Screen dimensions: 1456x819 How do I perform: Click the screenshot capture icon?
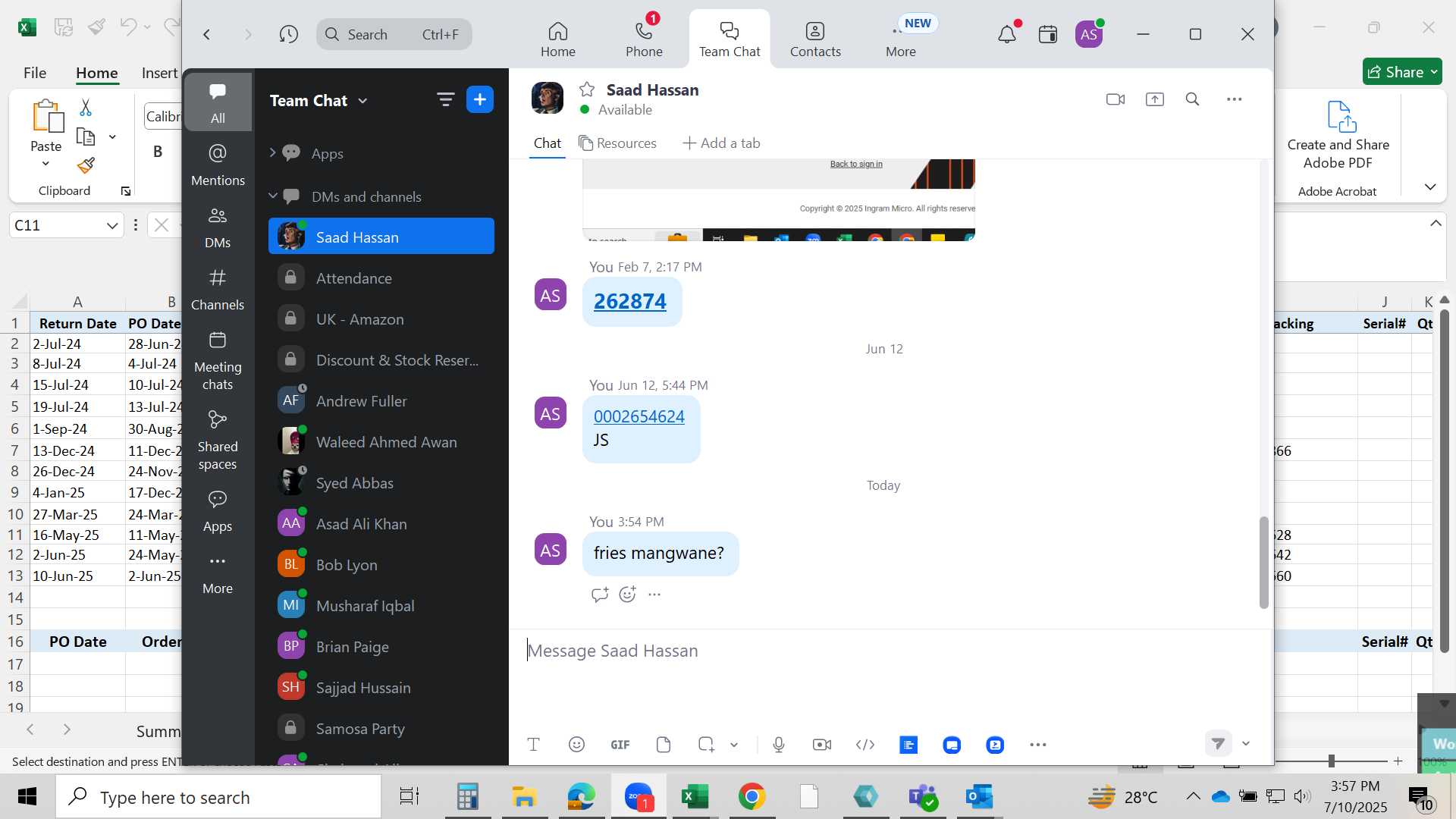[x=706, y=745]
